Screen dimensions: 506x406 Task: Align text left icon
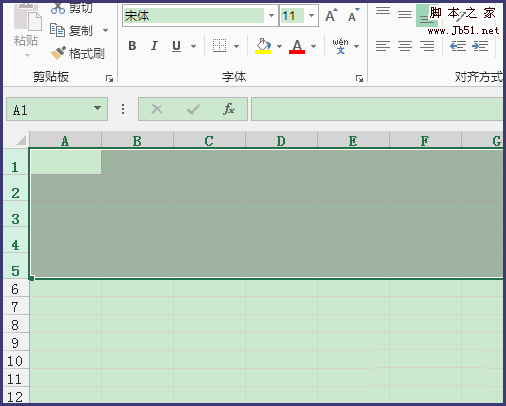click(x=383, y=46)
